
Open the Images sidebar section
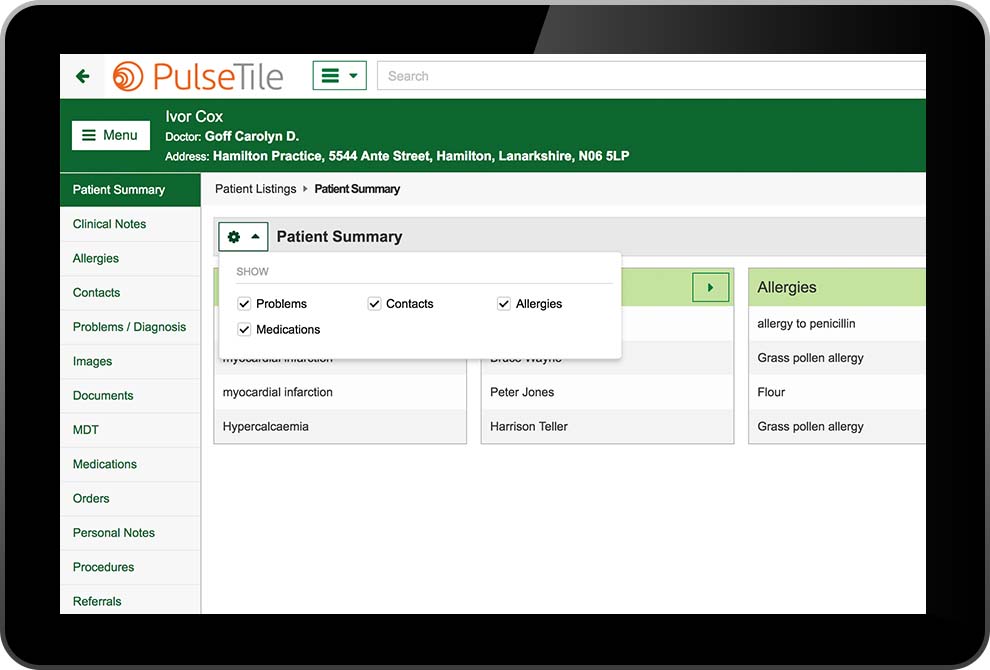pyautogui.click(x=92, y=361)
